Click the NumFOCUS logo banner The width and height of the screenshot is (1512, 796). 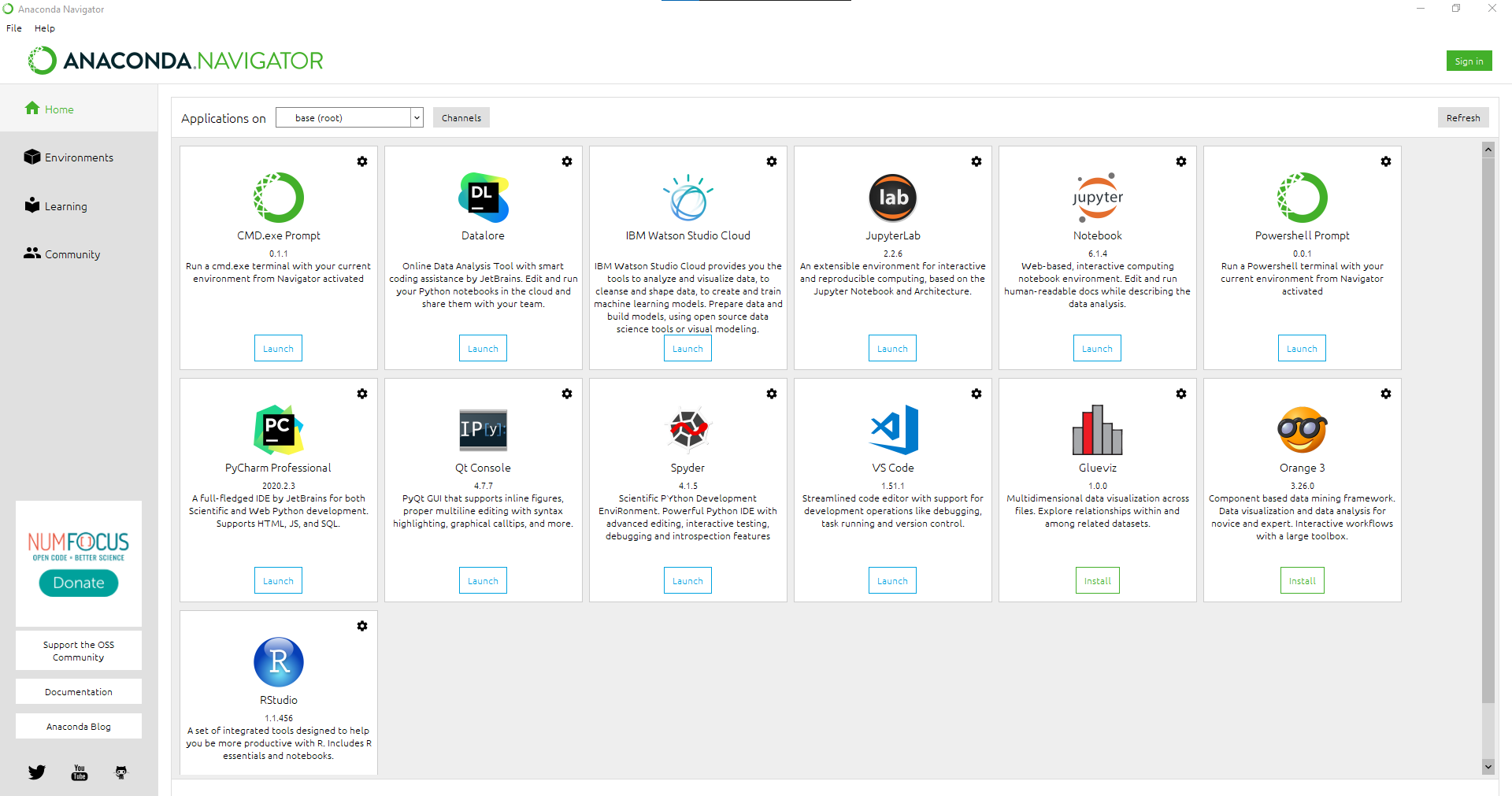tap(79, 546)
